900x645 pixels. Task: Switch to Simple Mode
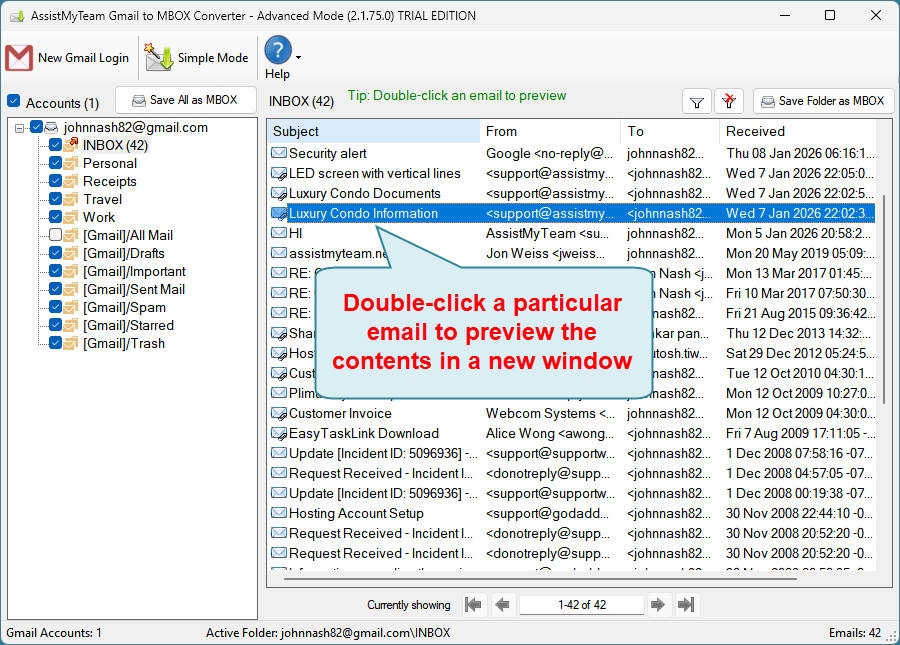point(160,58)
